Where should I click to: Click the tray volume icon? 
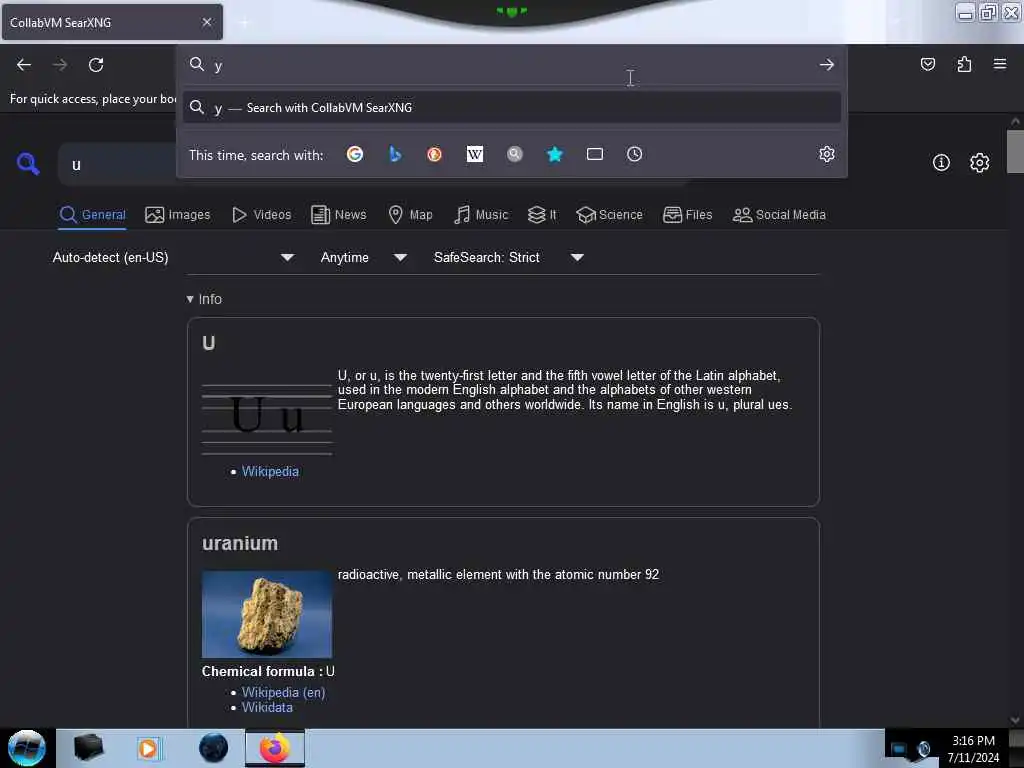tap(923, 749)
